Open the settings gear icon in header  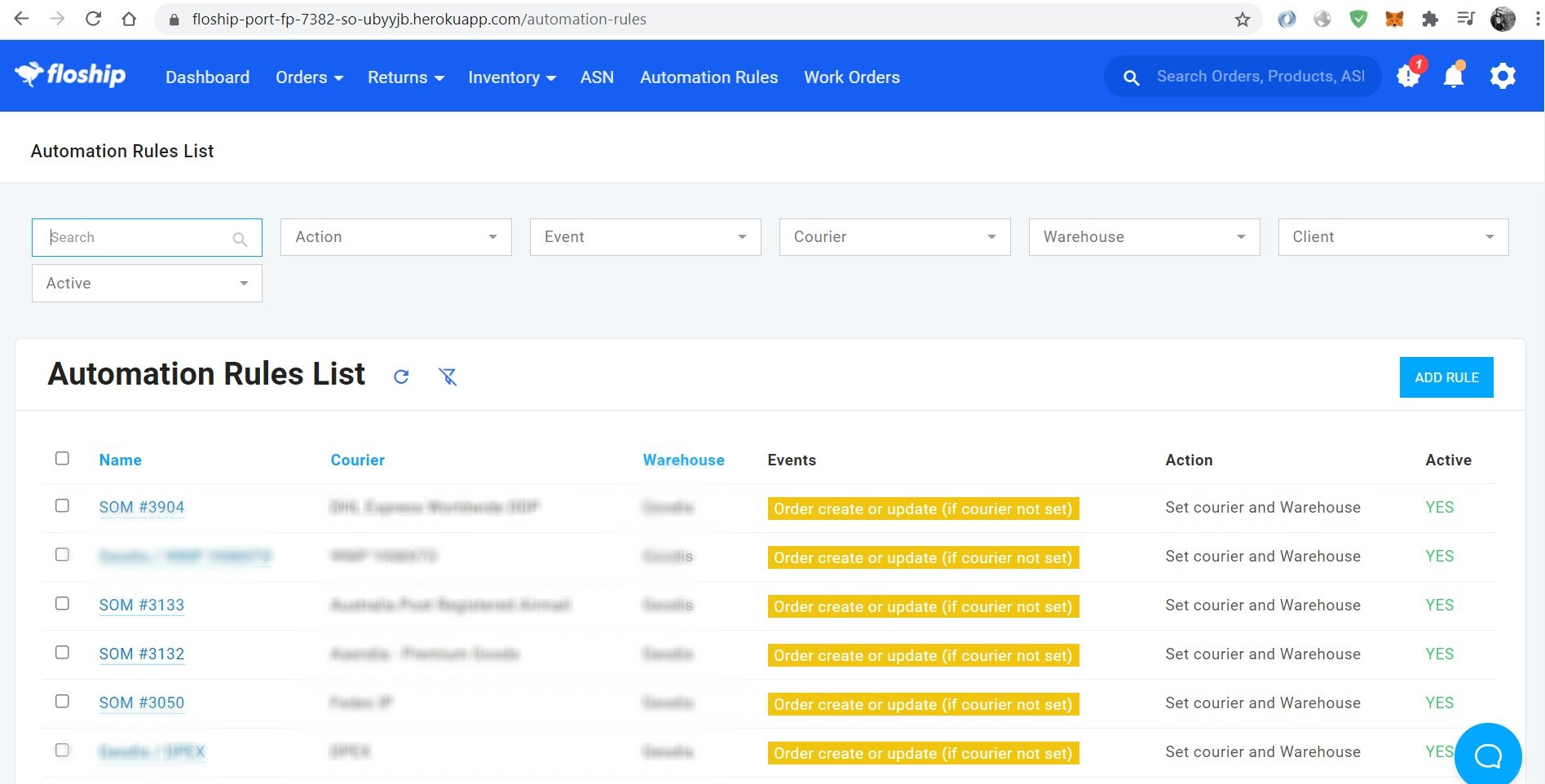(1503, 77)
